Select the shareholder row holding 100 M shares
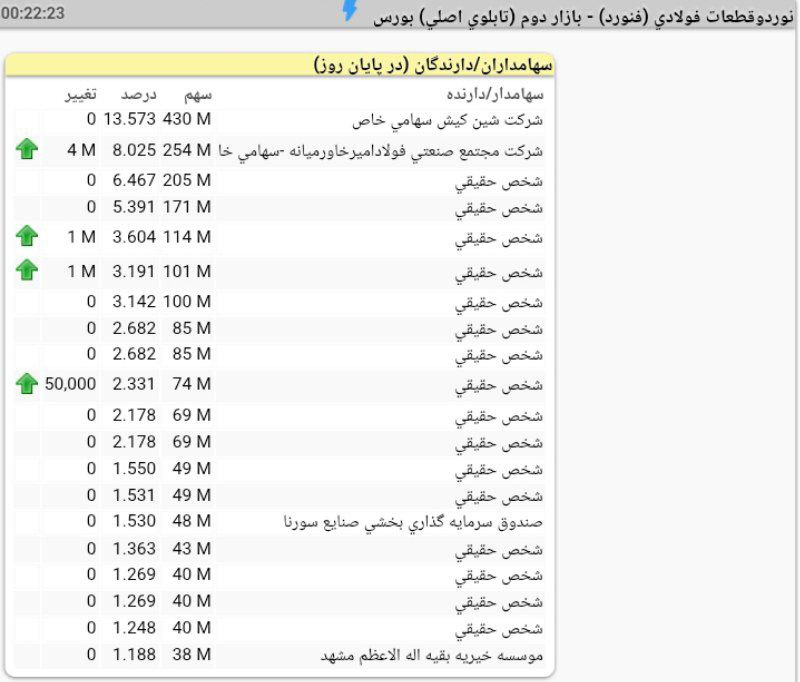Viewport: 800px width, 682px height. (x=499, y=302)
